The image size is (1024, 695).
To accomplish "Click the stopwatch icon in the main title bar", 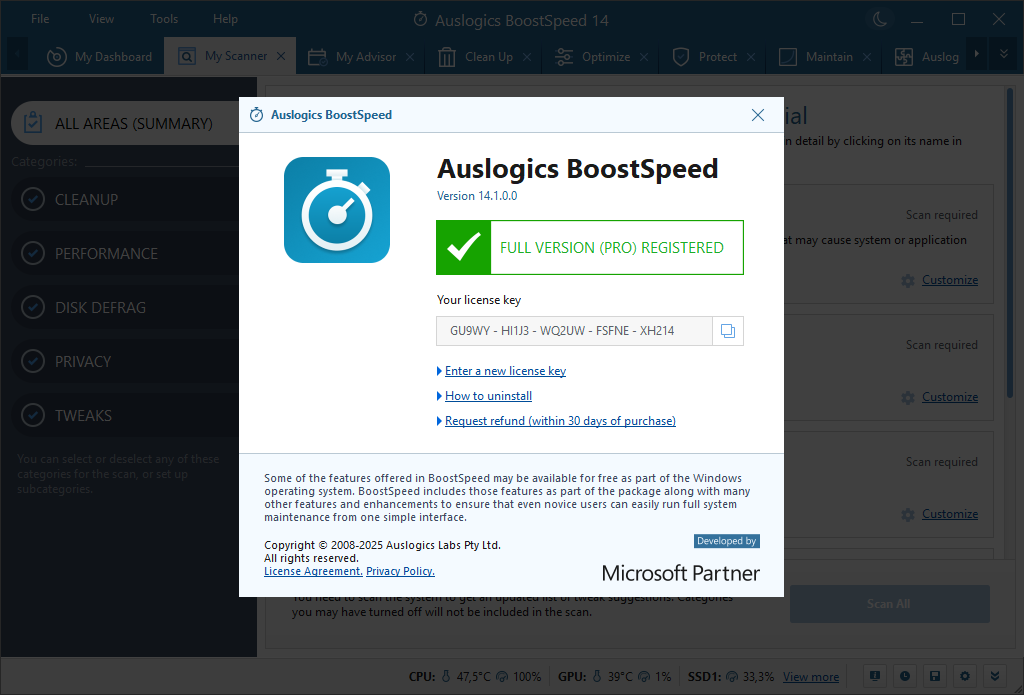I will point(421,20).
